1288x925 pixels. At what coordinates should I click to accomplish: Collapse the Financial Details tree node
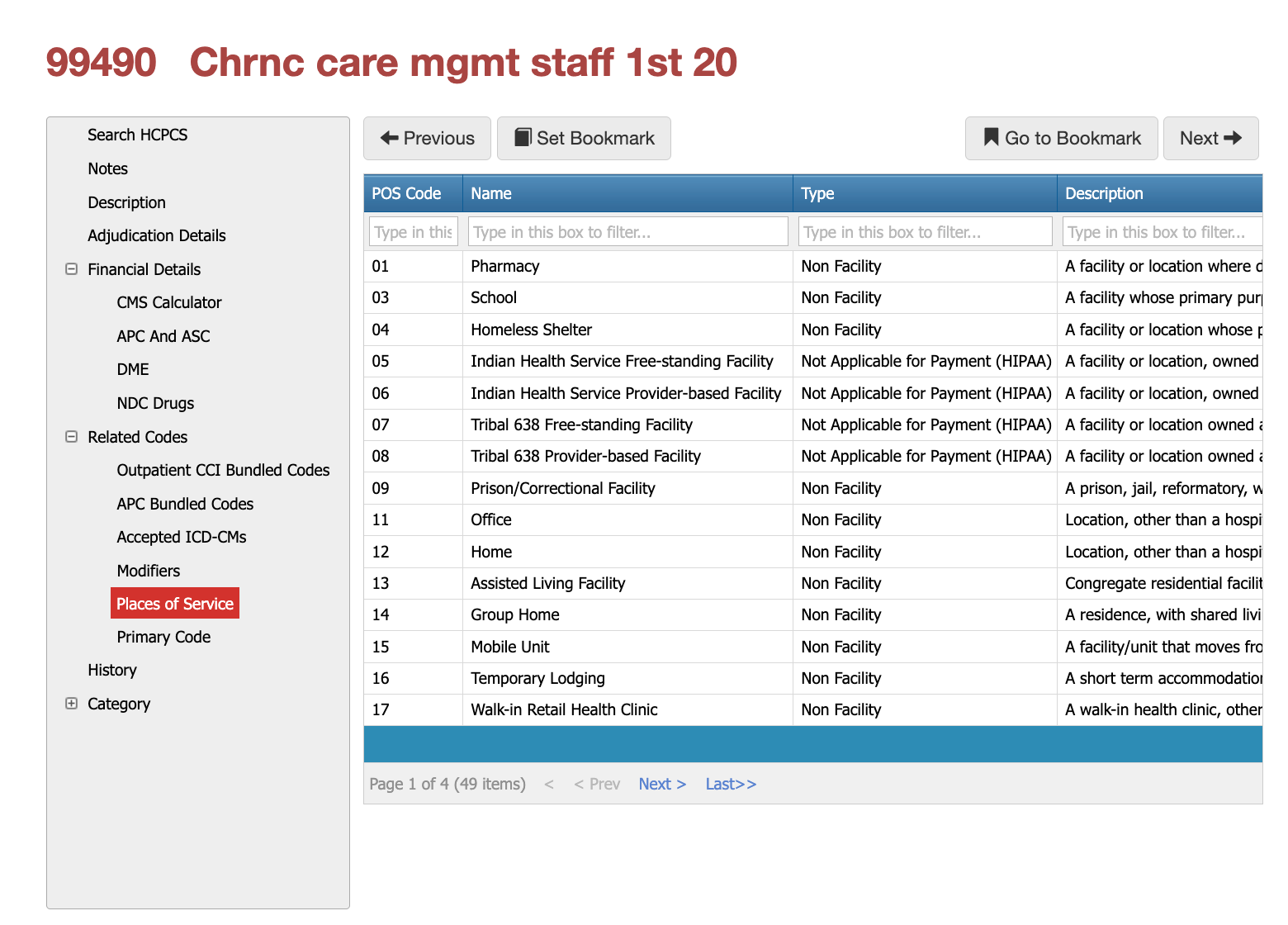pyautogui.click(x=72, y=269)
